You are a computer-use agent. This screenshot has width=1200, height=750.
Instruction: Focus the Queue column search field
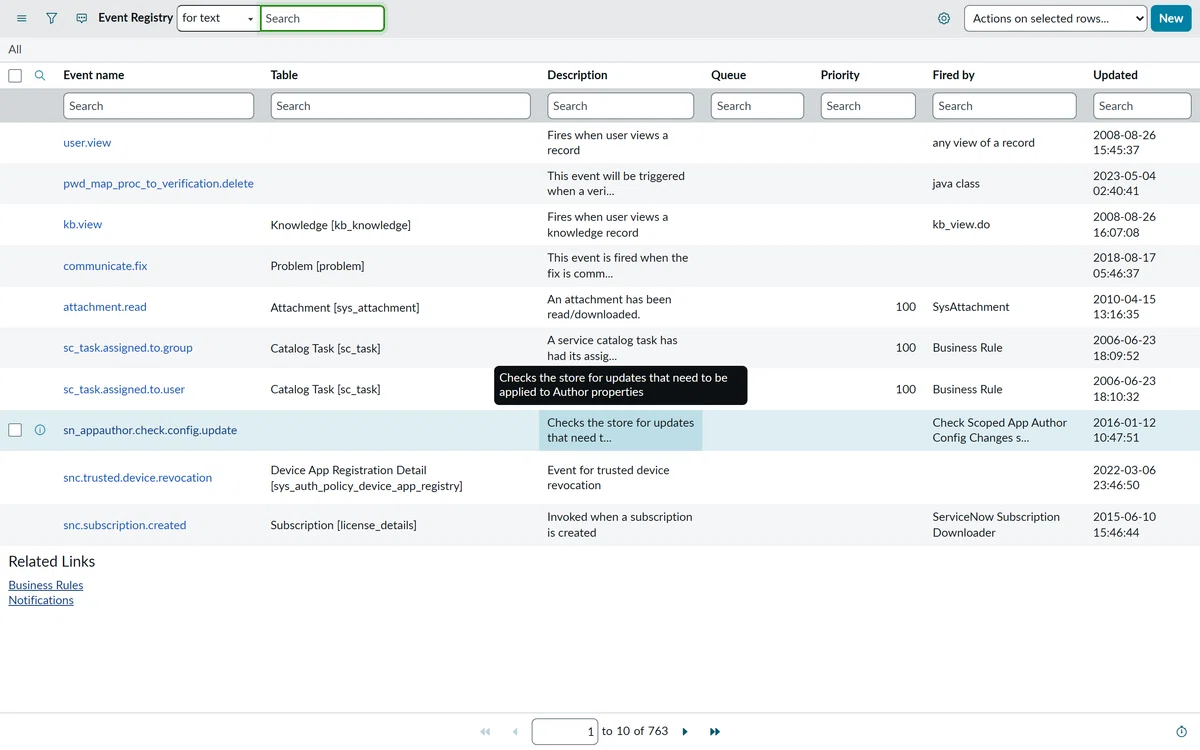point(757,106)
